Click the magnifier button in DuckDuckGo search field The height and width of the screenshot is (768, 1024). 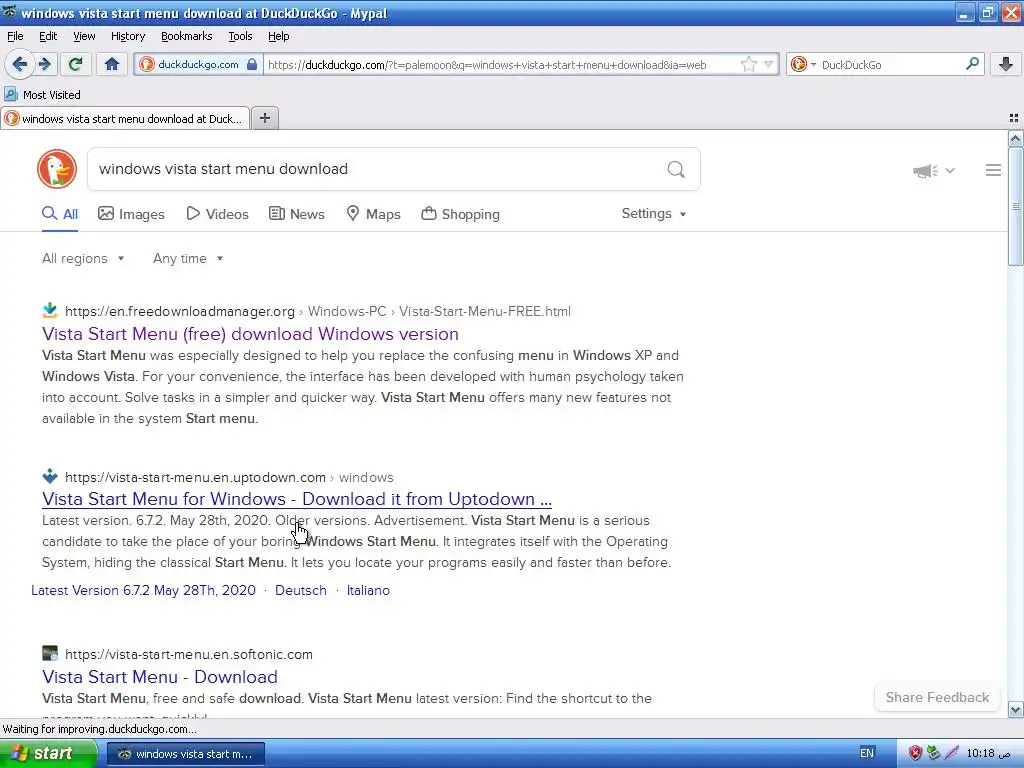(676, 170)
